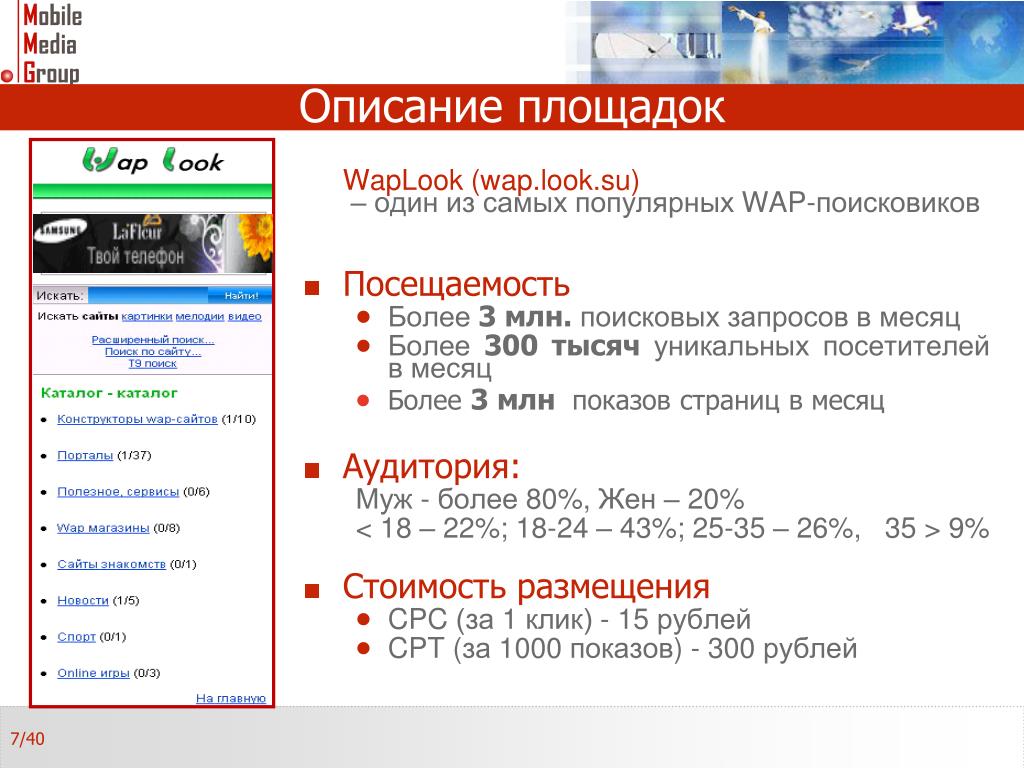Click the Стоимость размещения heading

(x=526, y=586)
